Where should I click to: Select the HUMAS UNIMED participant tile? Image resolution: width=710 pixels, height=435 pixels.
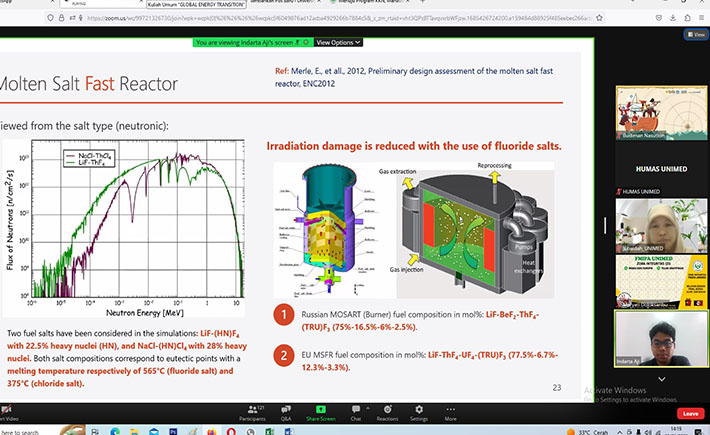coord(661,169)
